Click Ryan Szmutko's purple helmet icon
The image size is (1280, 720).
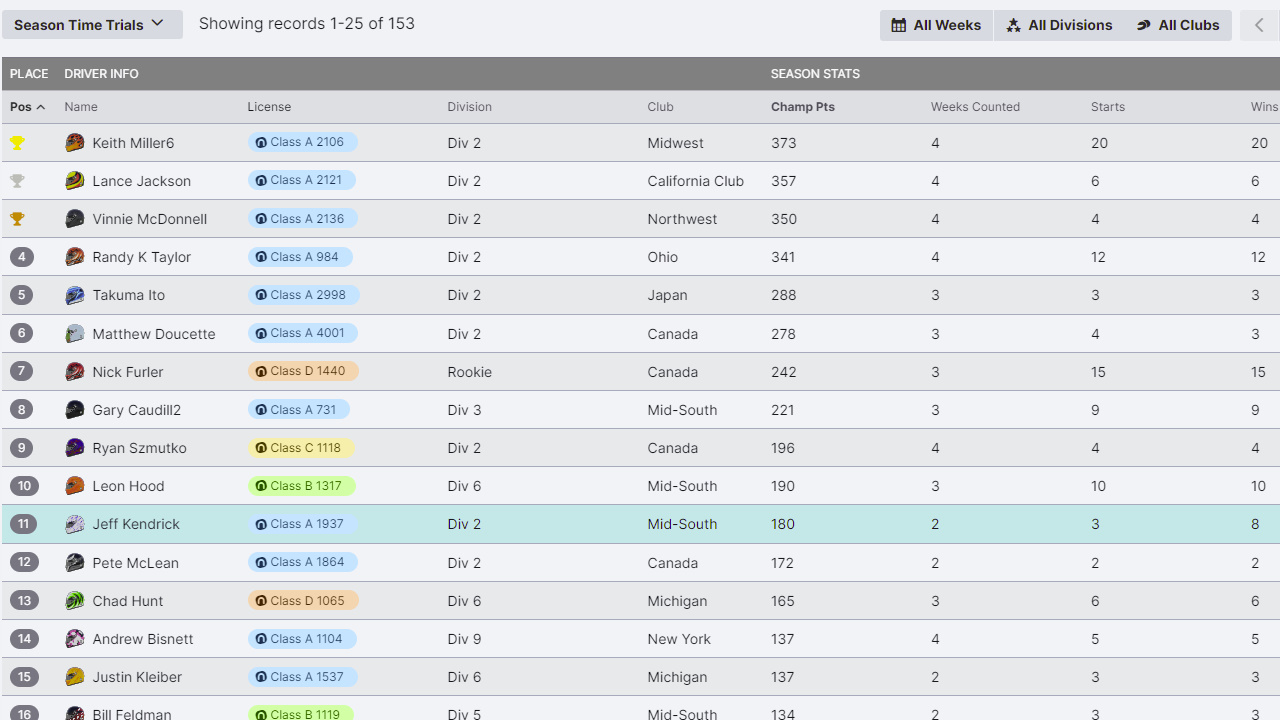(x=75, y=448)
